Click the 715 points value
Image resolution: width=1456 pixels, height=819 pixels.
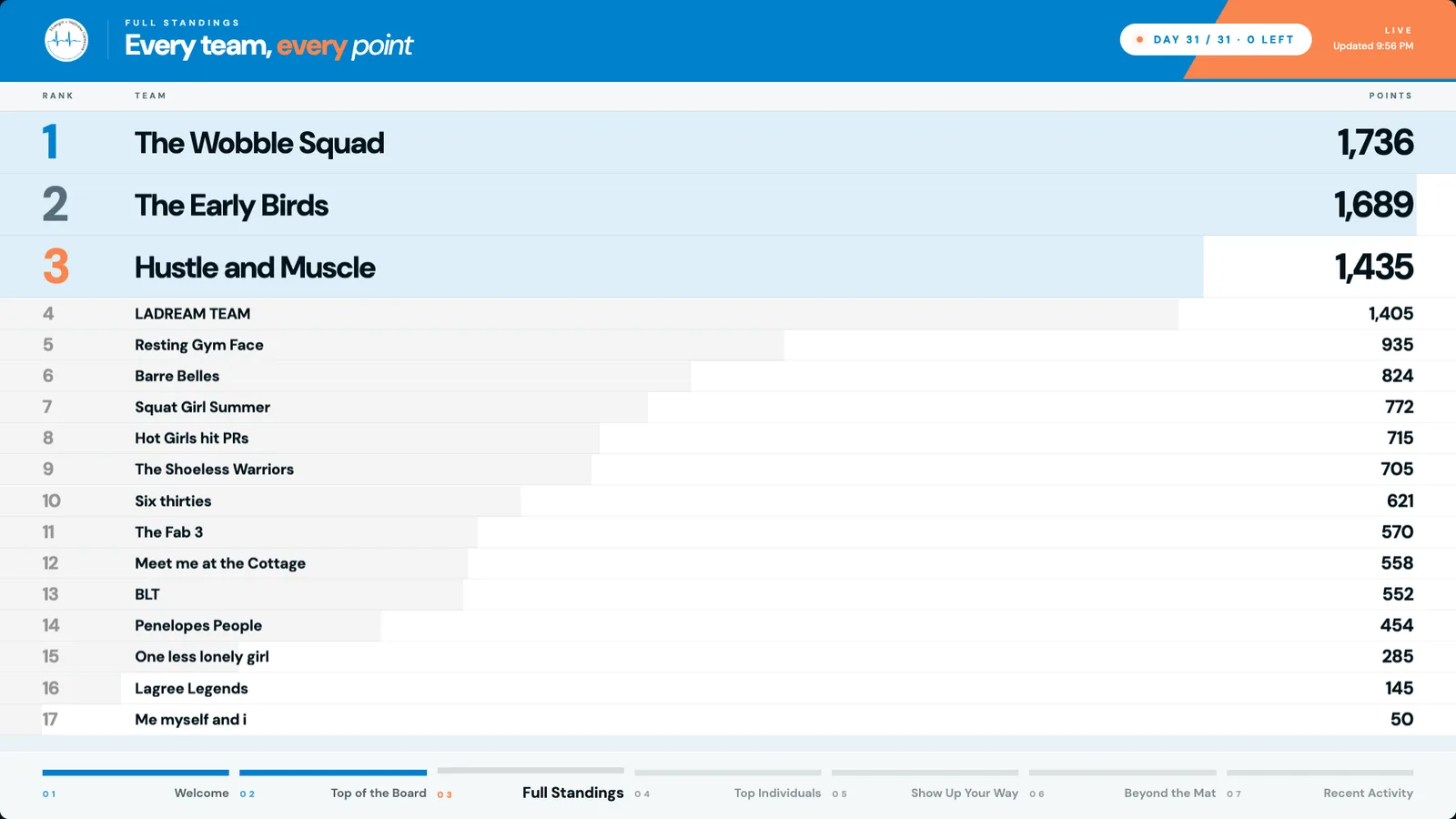(1400, 438)
